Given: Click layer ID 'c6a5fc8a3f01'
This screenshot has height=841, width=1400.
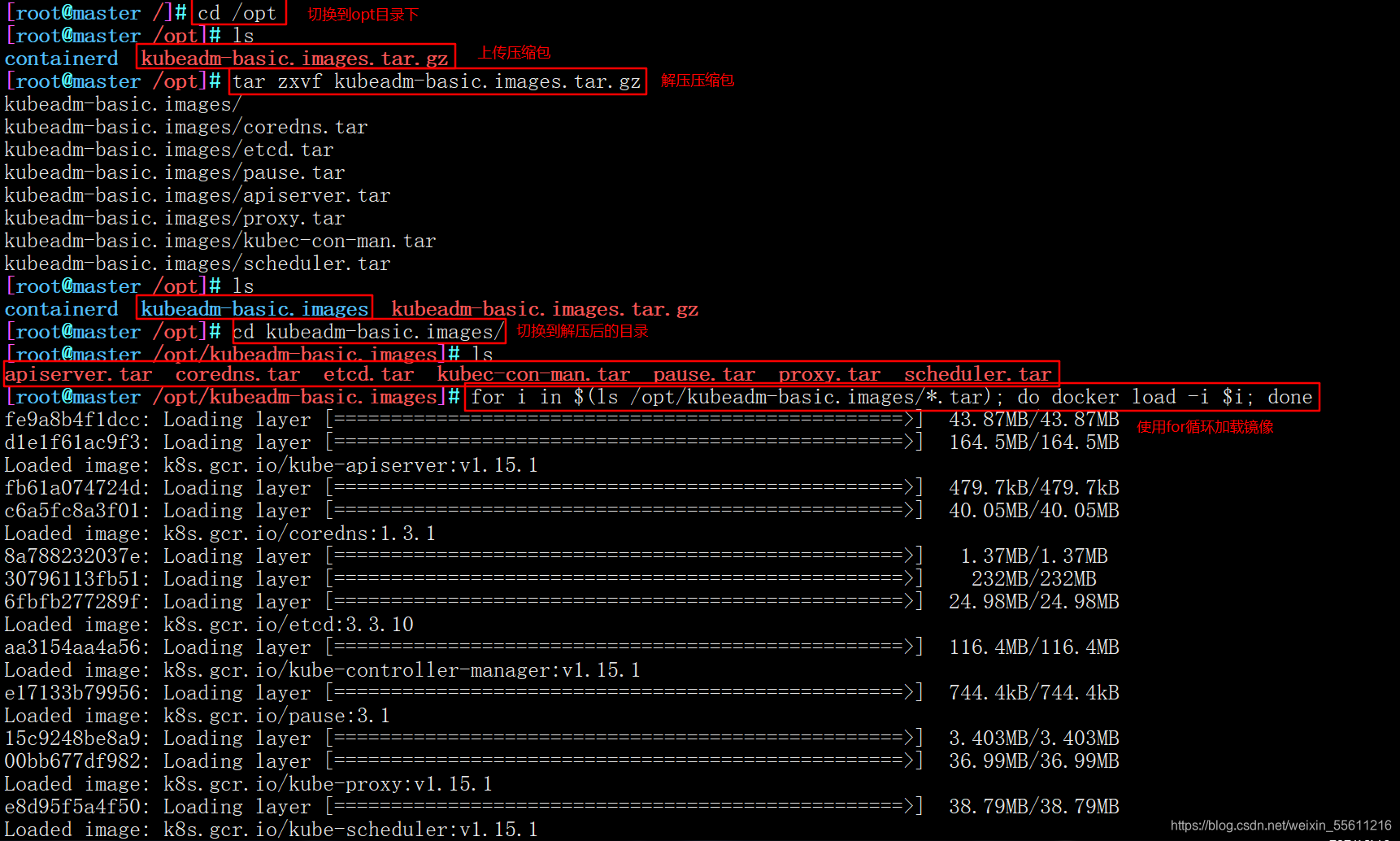Looking at the screenshot, I should 72,511.
